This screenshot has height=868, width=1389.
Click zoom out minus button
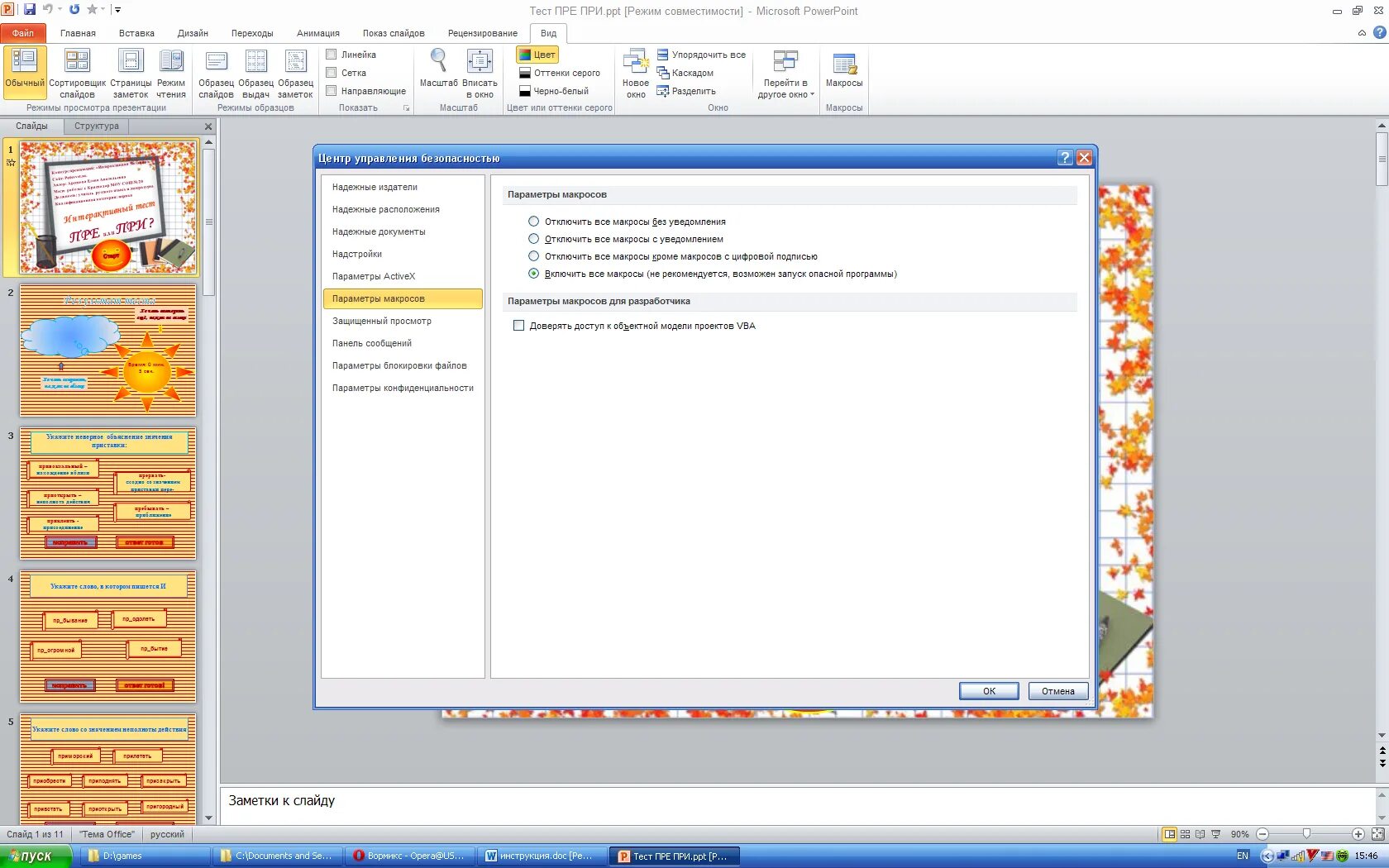point(1263,834)
